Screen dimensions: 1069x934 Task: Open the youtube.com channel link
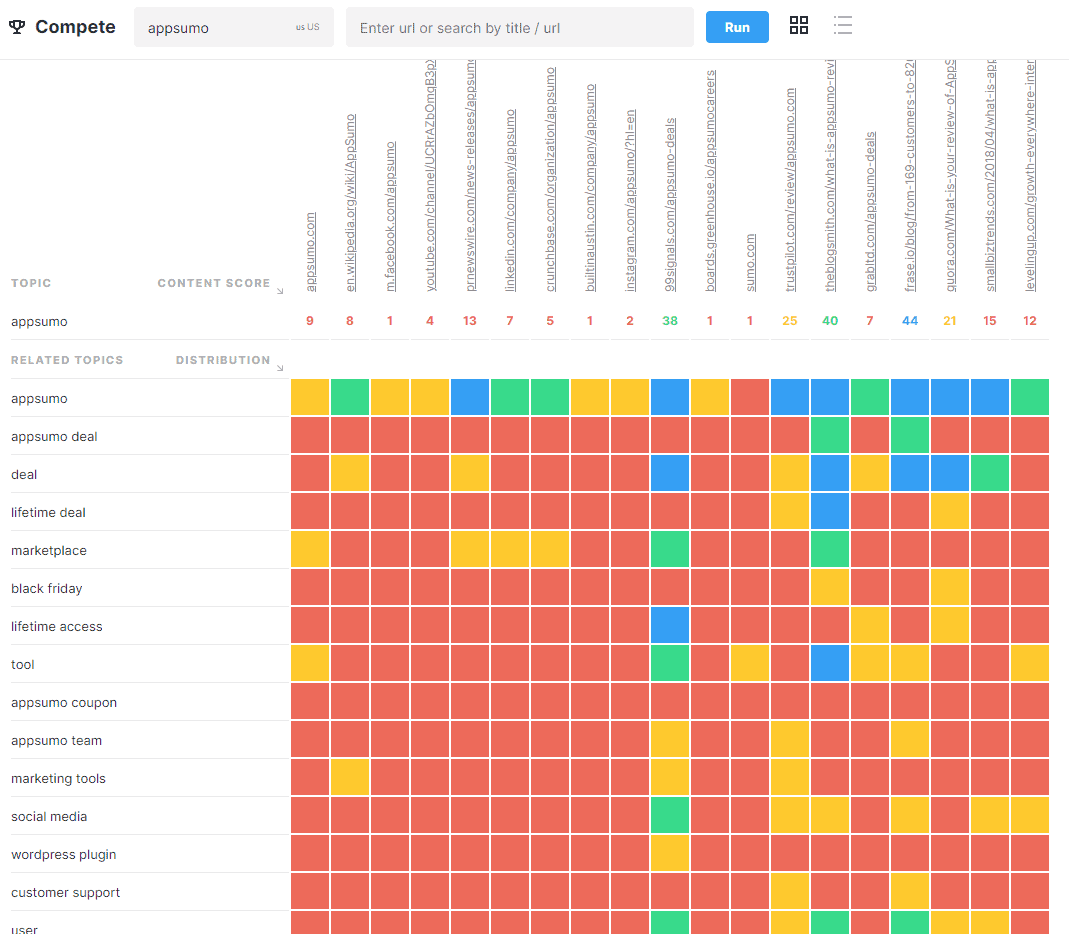point(430,176)
